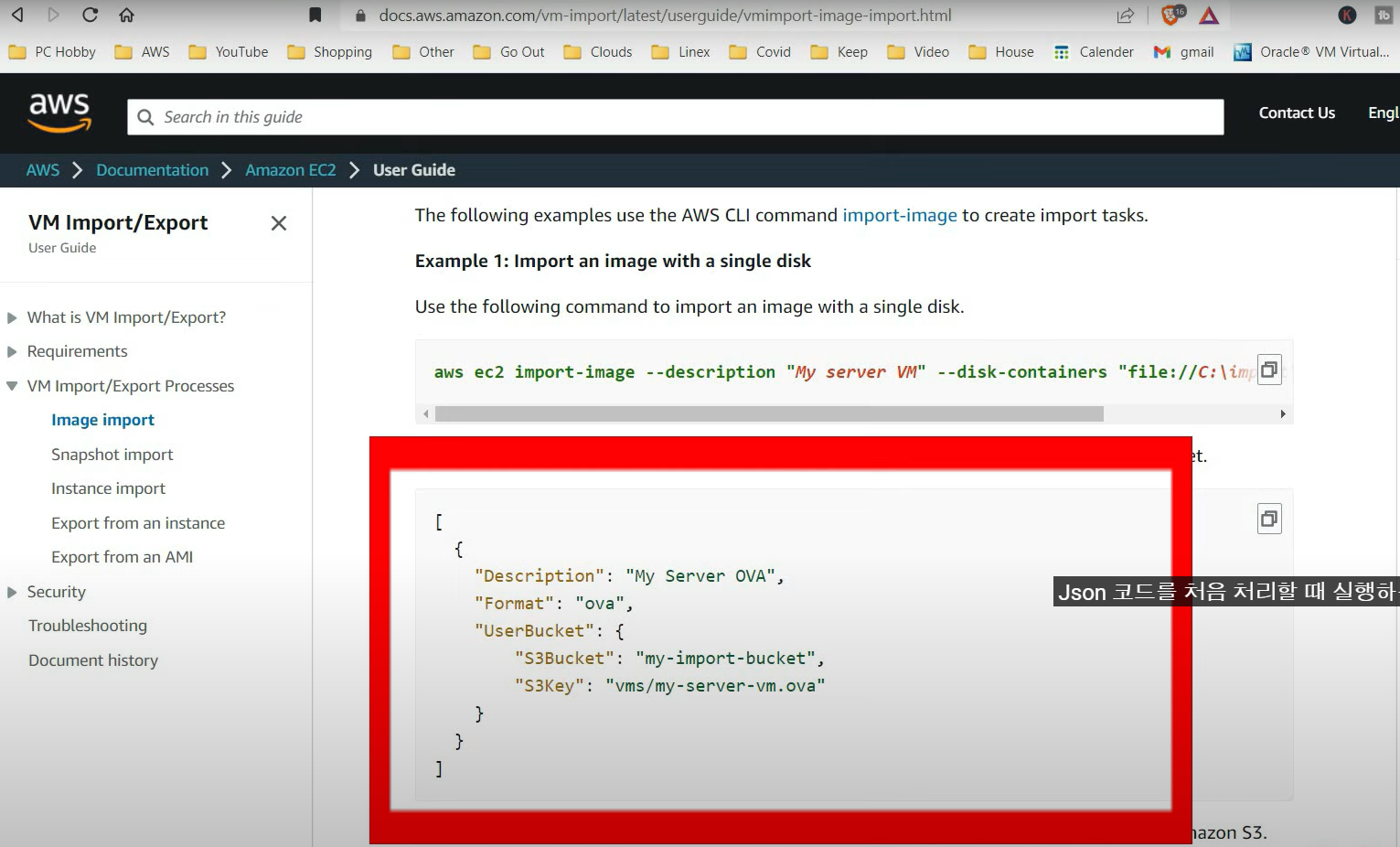1400x847 pixels.
Task: Click the Example 1 single disk heading
Action: [x=613, y=261]
